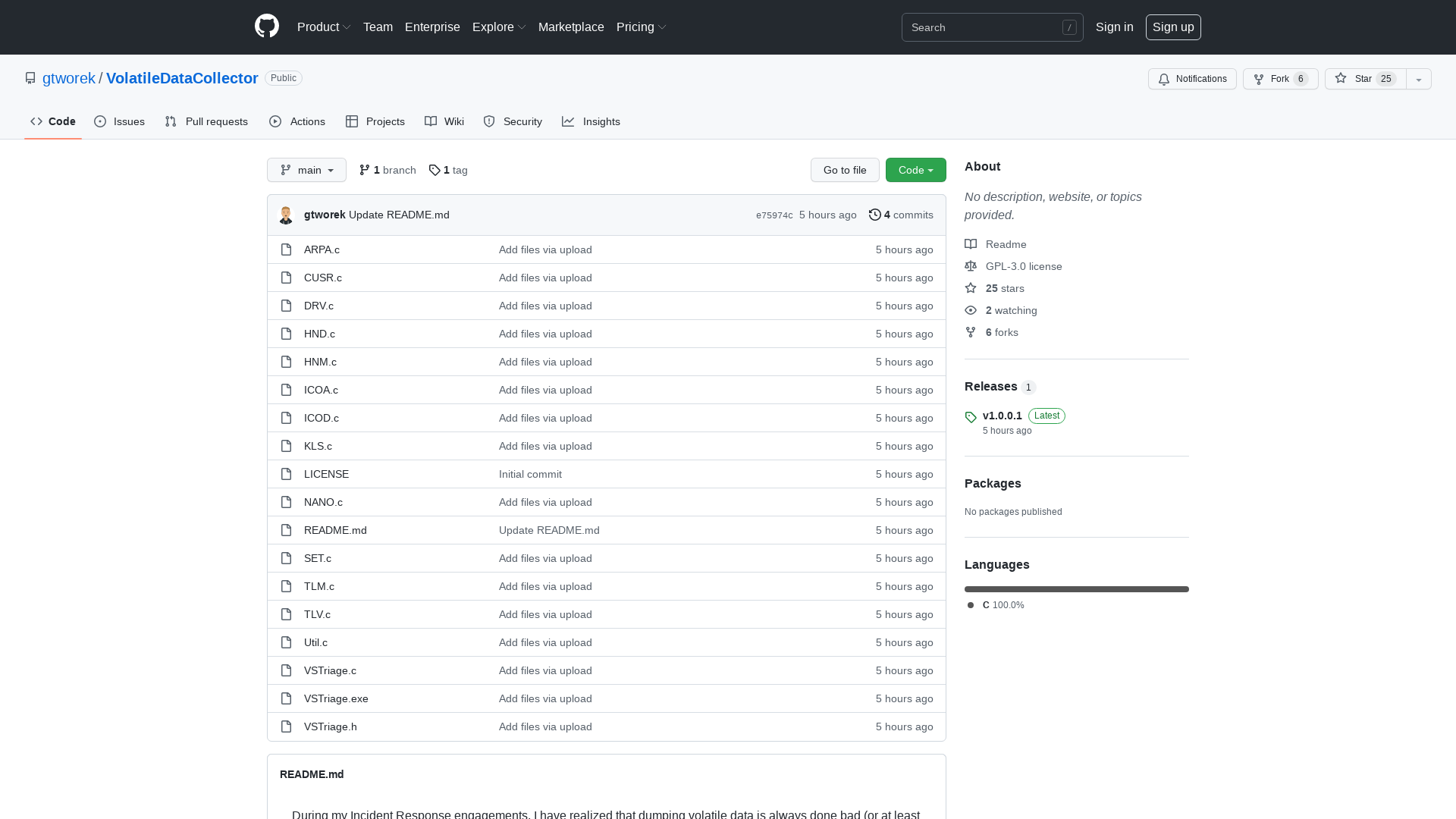
Task: Open the Marketplace menu item
Action: [x=571, y=27]
